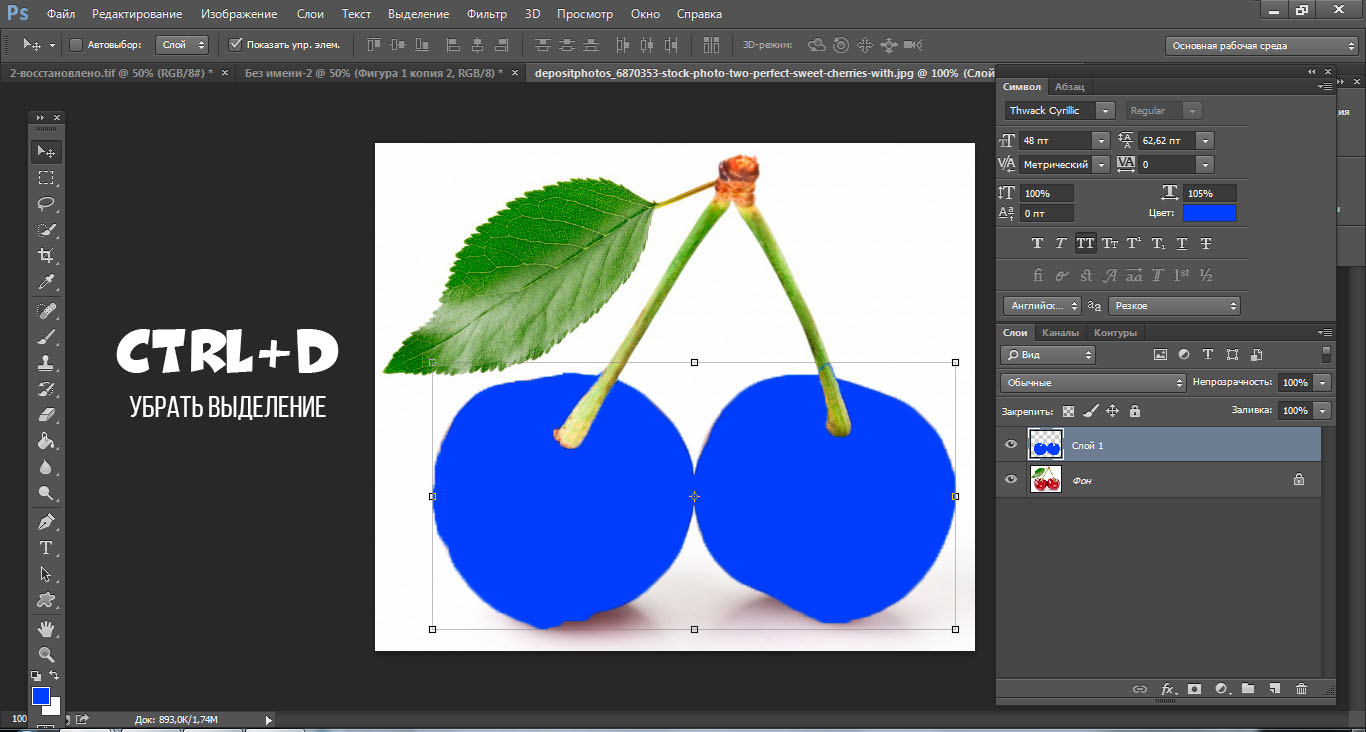Image resolution: width=1366 pixels, height=732 pixels.
Task: Select the Eyedropper tool
Action: click(x=46, y=283)
